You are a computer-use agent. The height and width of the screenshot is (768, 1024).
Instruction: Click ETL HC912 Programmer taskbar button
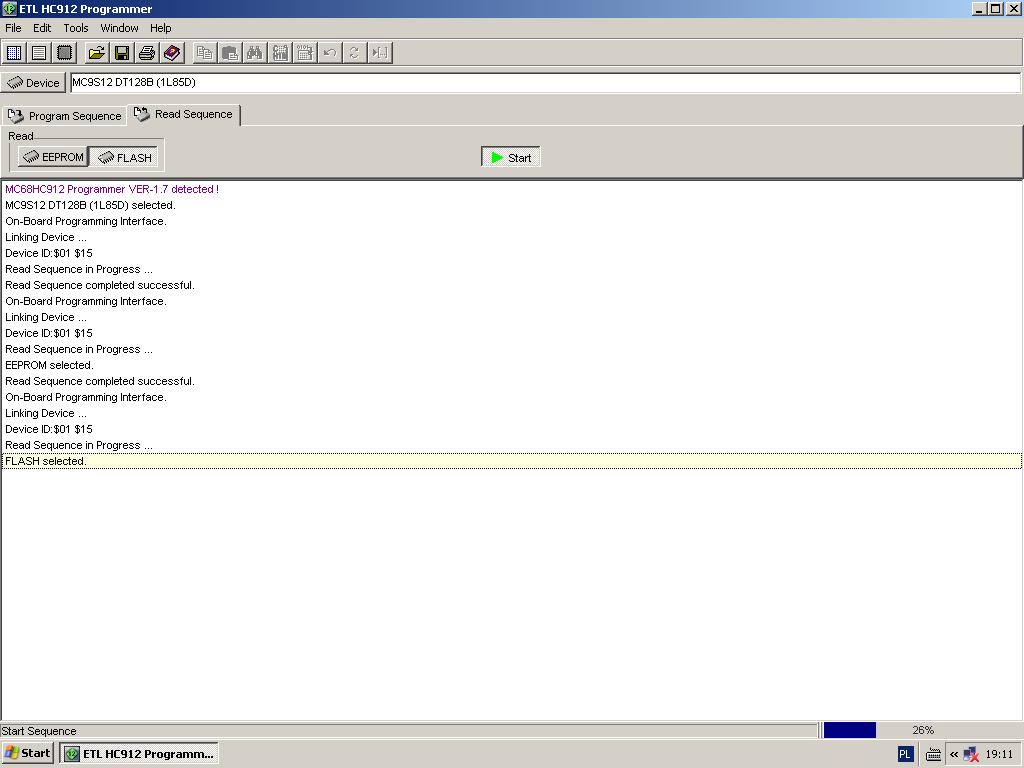click(x=139, y=754)
